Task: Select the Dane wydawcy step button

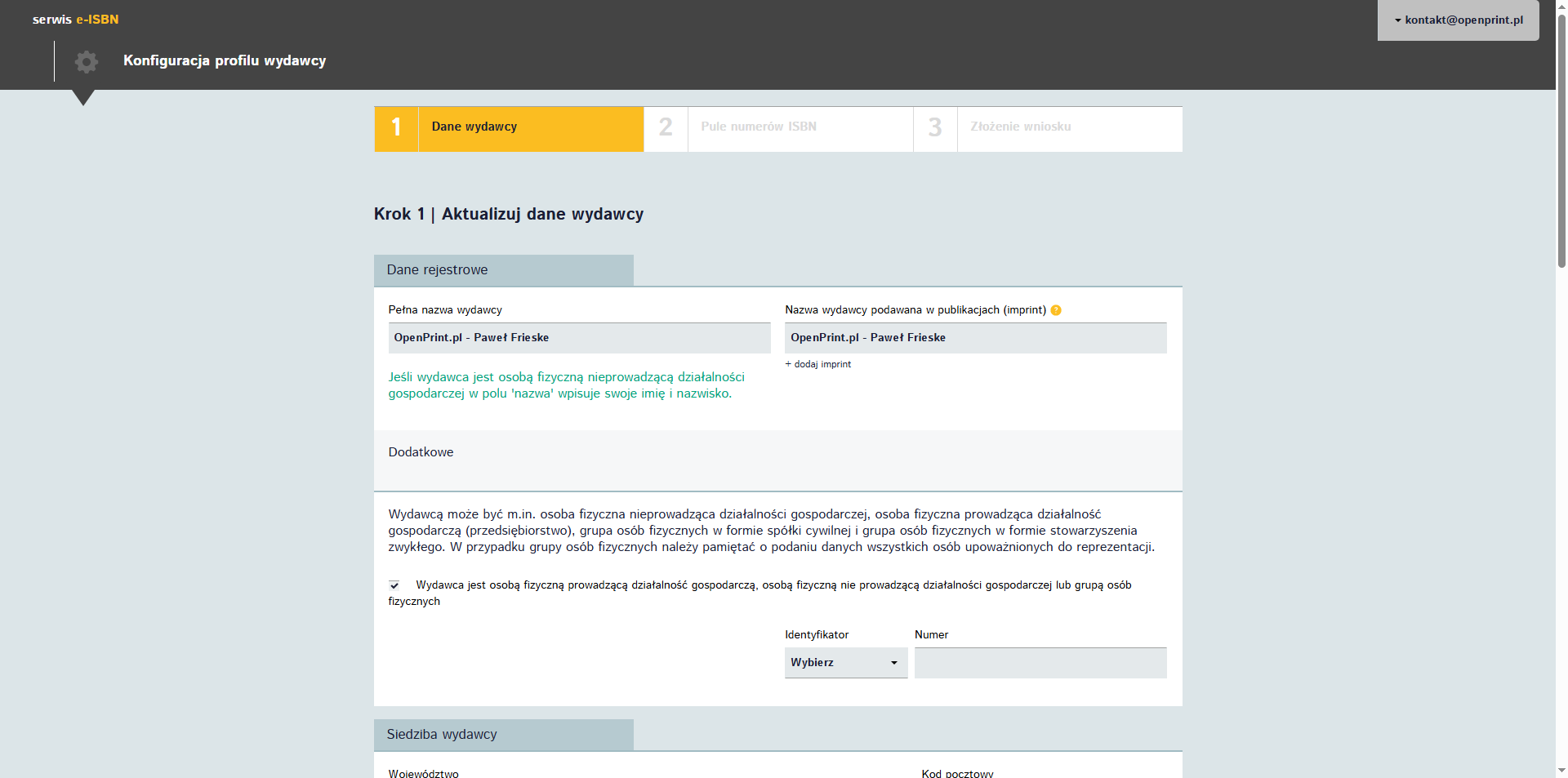Action: [474, 127]
